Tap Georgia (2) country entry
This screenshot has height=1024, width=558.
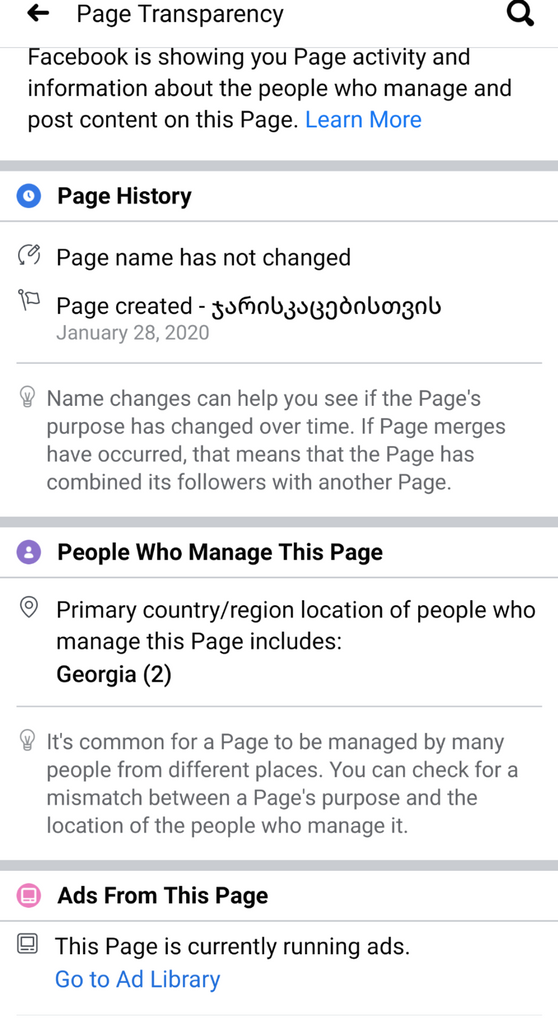point(114,674)
